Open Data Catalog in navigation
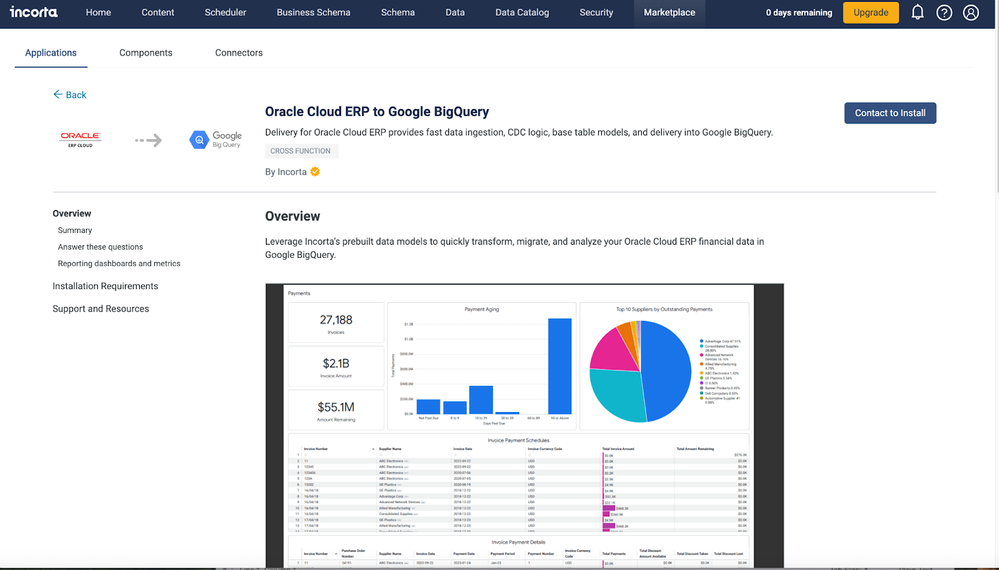 (x=522, y=12)
